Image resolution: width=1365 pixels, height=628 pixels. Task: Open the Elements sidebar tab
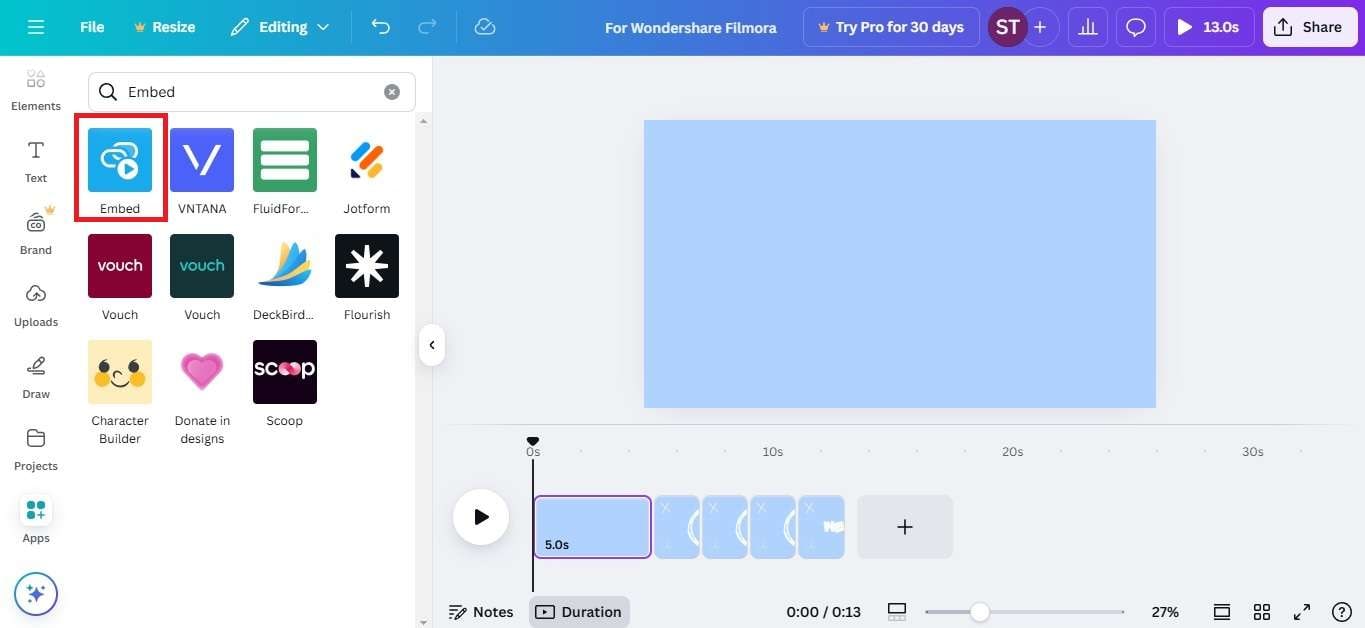coord(36,90)
